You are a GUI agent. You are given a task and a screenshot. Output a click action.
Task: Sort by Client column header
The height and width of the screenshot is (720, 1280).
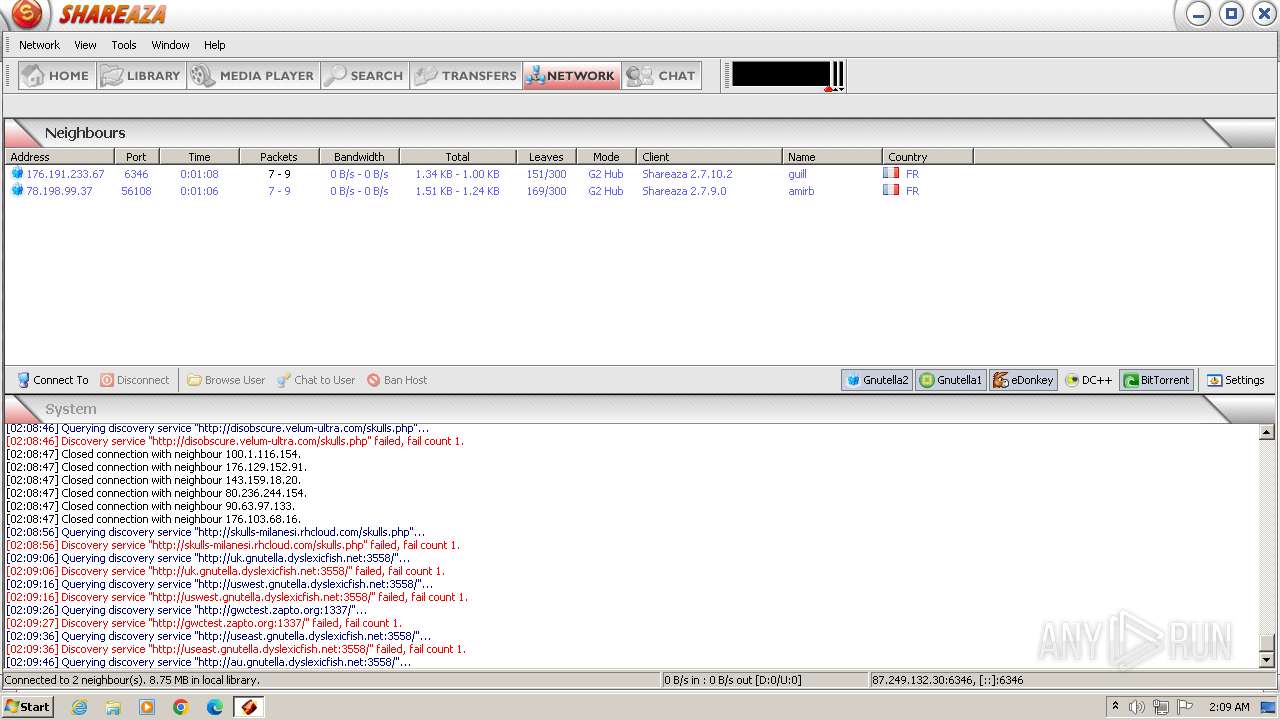(x=709, y=157)
